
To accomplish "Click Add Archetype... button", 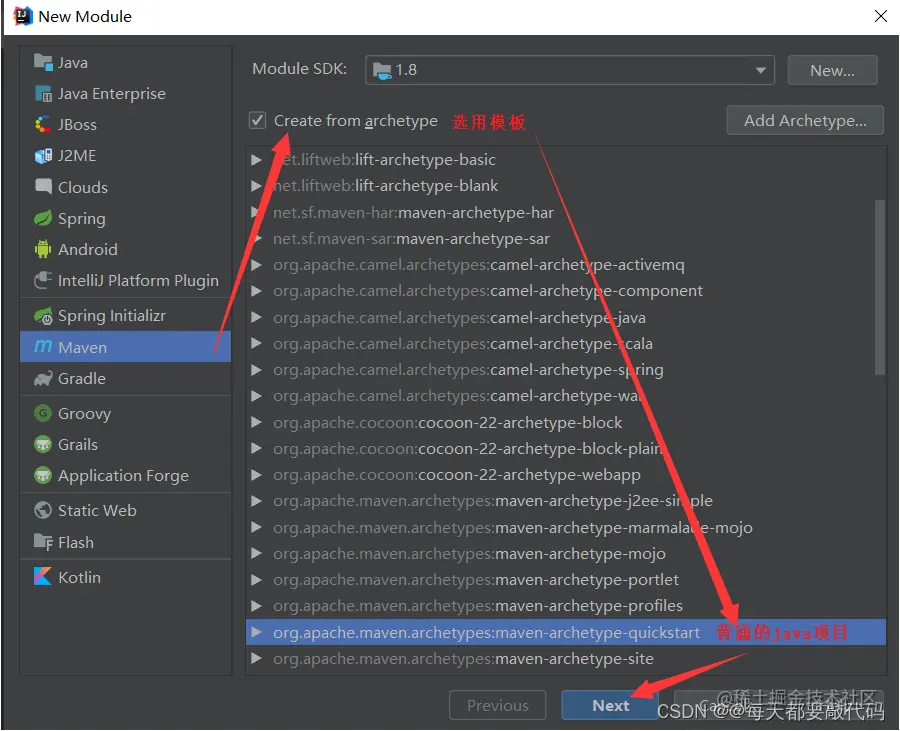I will pyautogui.click(x=805, y=120).
